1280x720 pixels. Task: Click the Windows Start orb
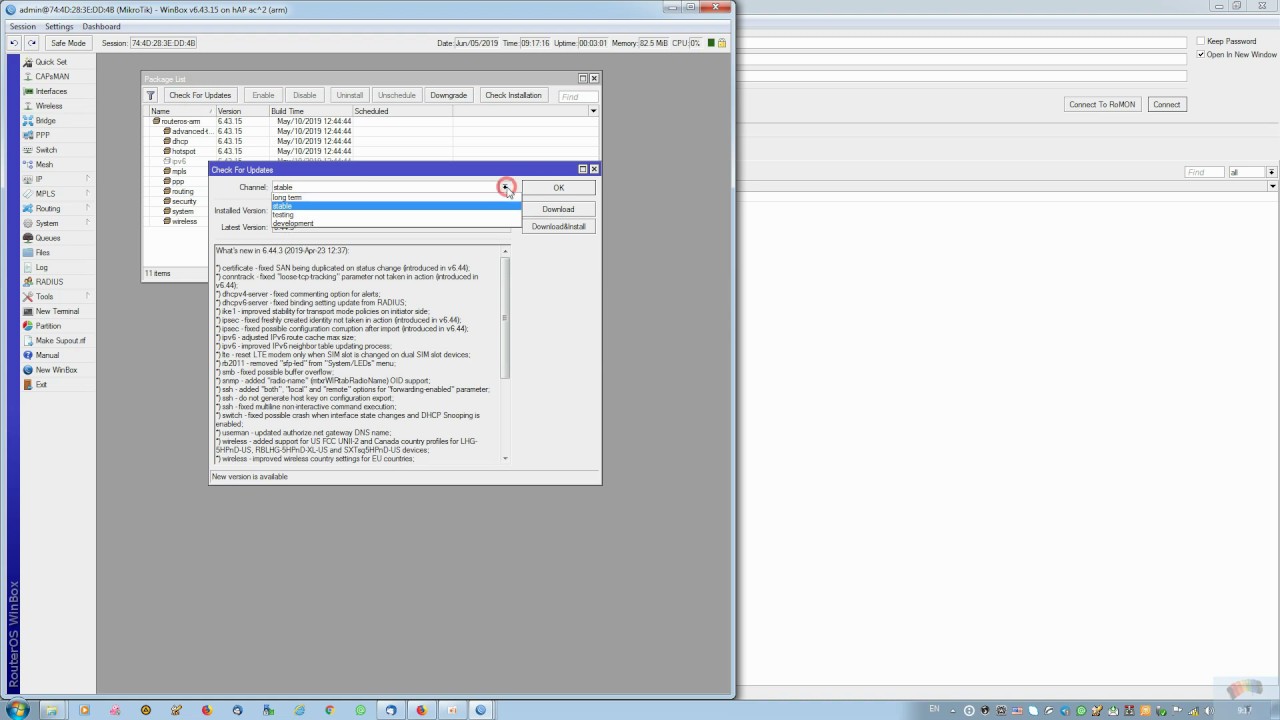point(17,710)
